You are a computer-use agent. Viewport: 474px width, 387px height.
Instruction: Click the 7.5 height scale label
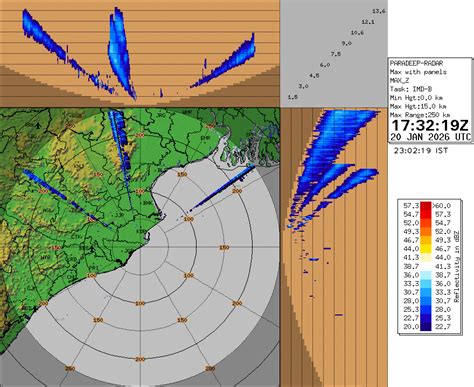coord(336,54)
